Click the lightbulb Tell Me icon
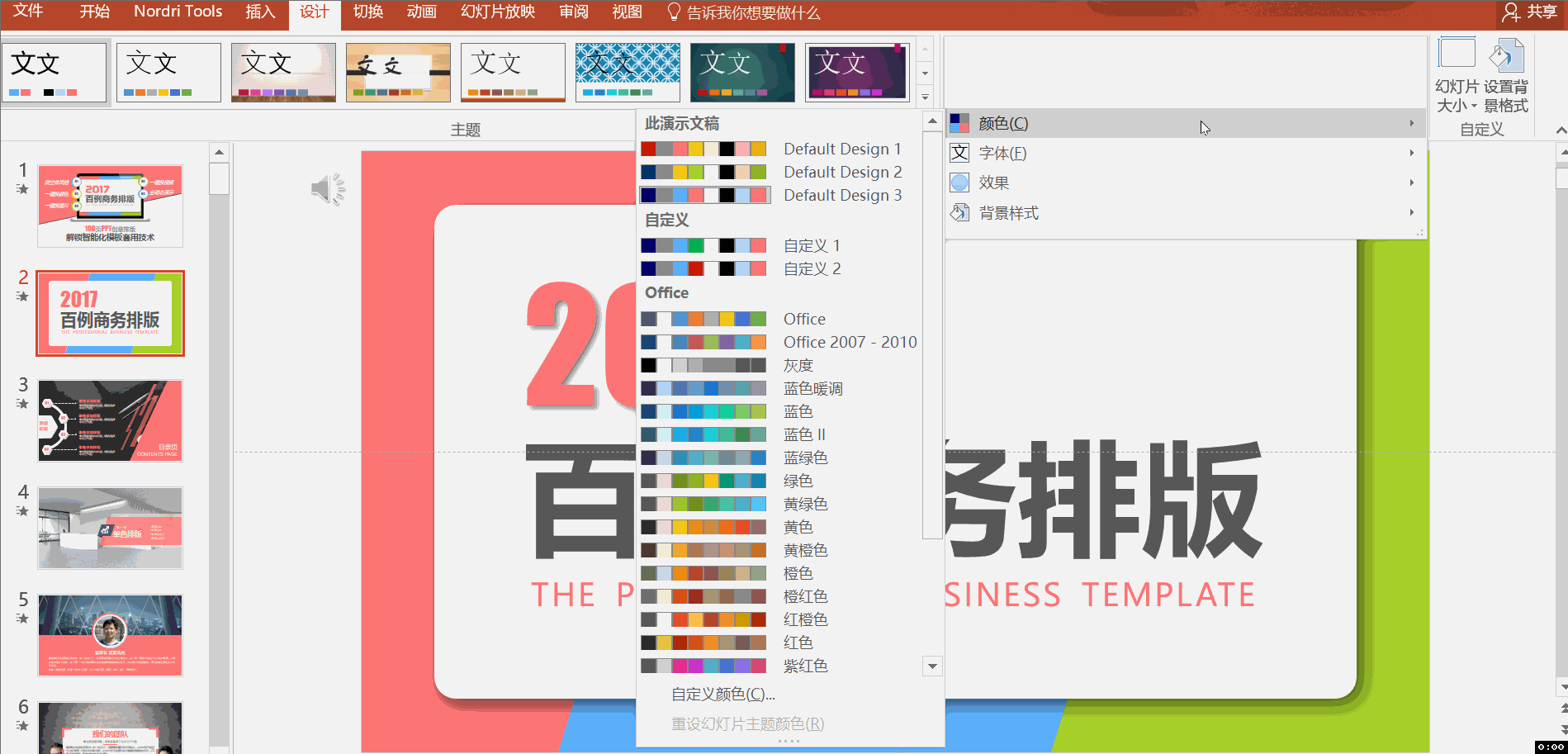This screenshot has width=1568, height=754. pyautogui.click(x=674, y=12)
